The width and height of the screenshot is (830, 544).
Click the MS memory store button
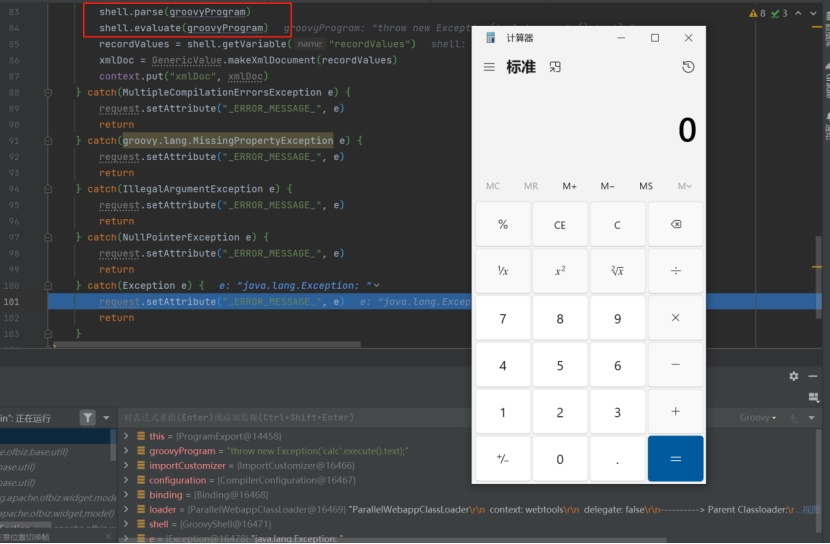click(646, 186)
